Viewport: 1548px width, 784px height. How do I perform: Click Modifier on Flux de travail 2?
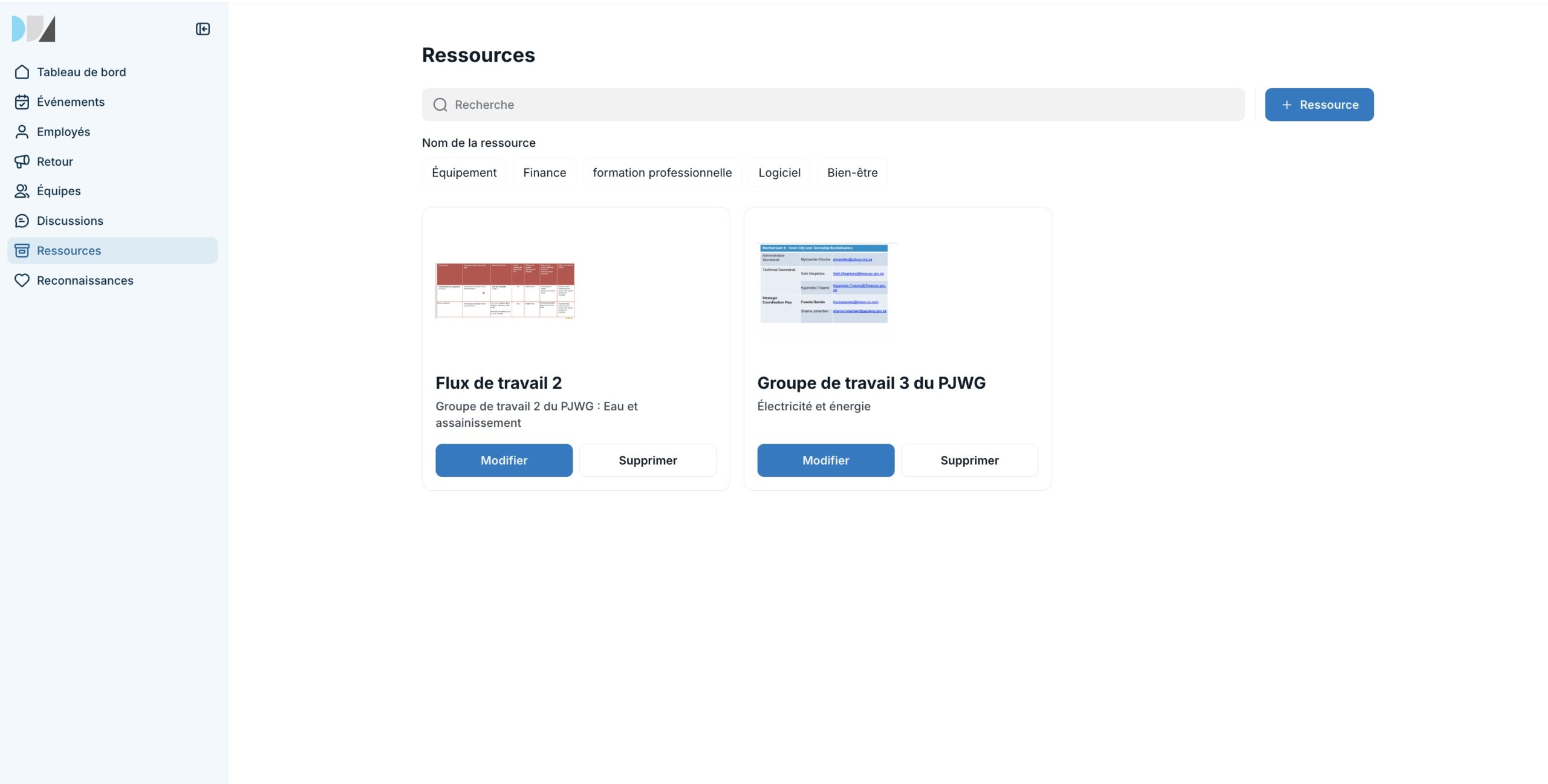click(504, 461)
